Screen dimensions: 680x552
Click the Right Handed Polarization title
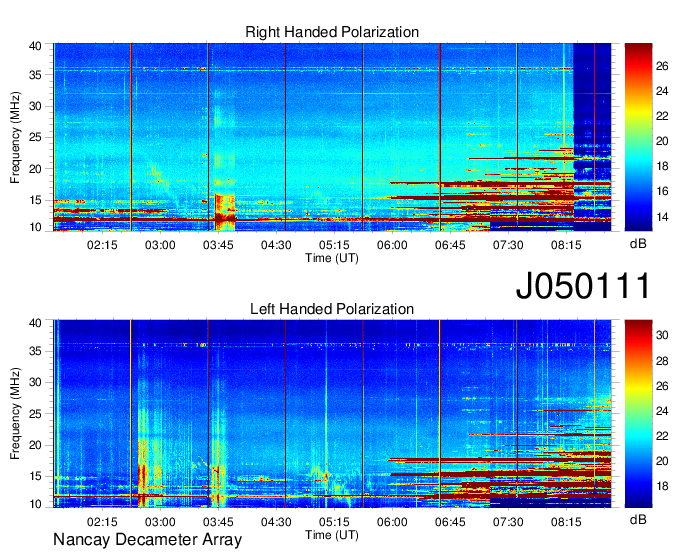(332, 32)
